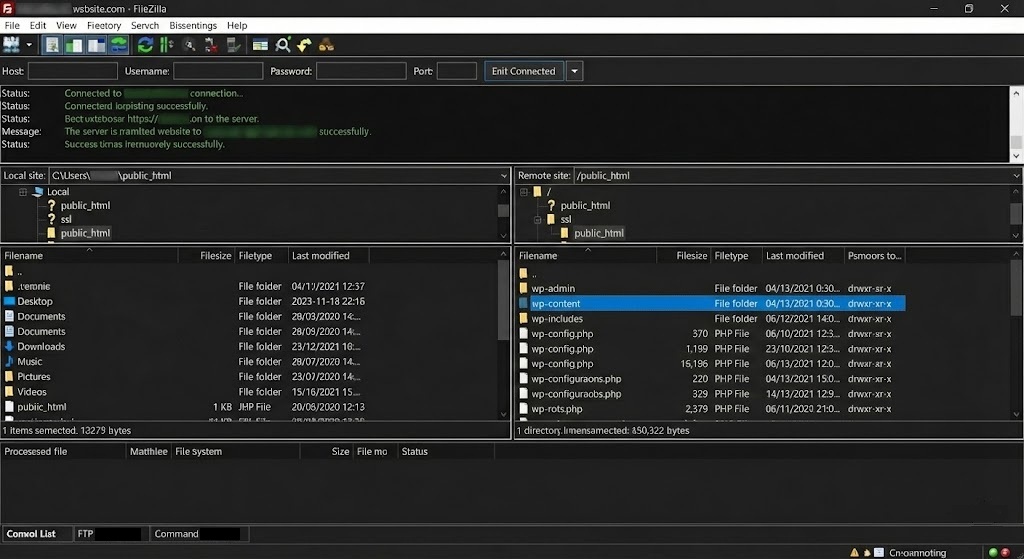The height and width of the screenshot is (559, 1024).
Task: Toggle the remote directory tree view
Action: pyautogui.click(x=97, y=44)
